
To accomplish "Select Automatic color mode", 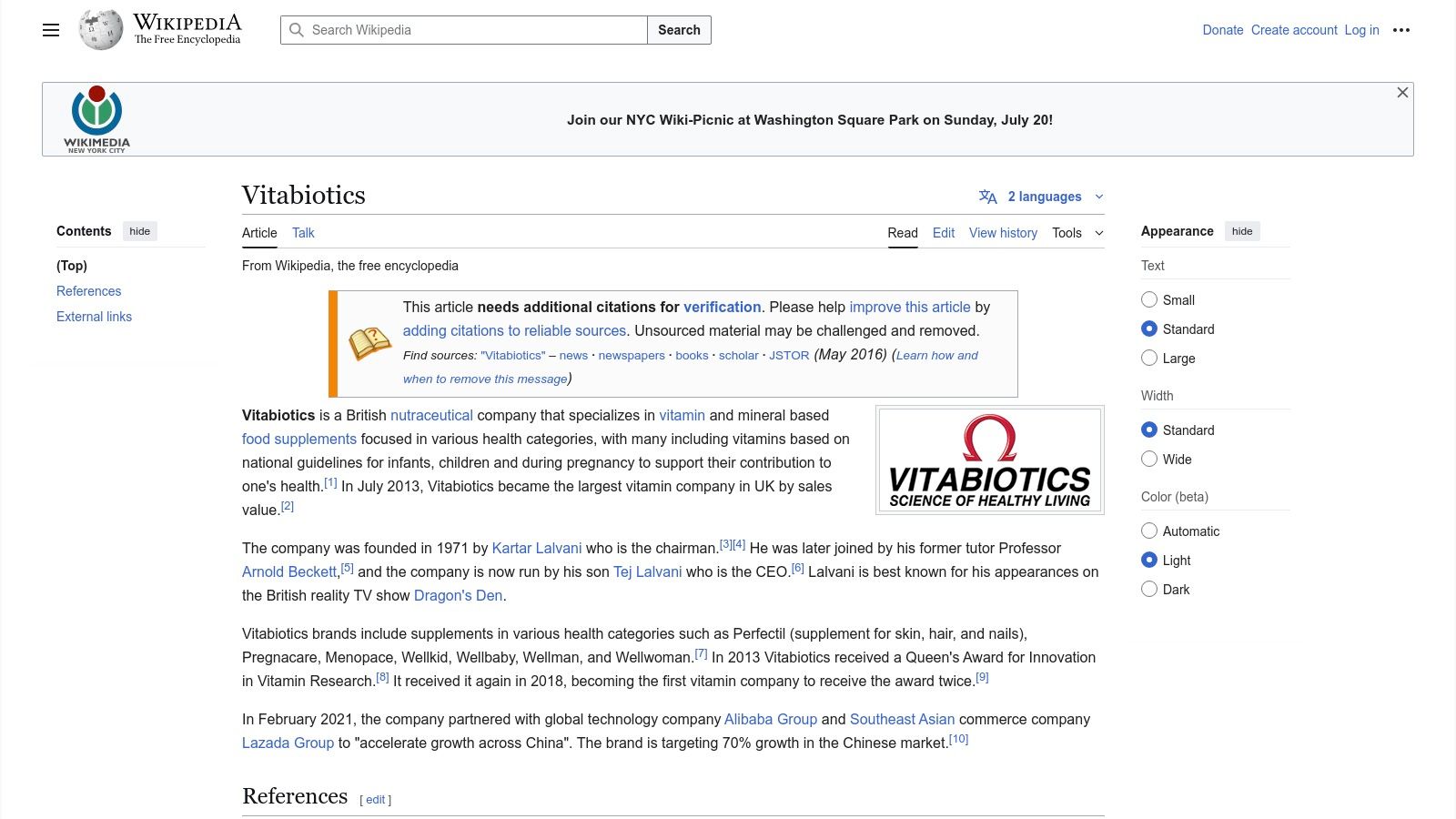I will (1149, 531).
